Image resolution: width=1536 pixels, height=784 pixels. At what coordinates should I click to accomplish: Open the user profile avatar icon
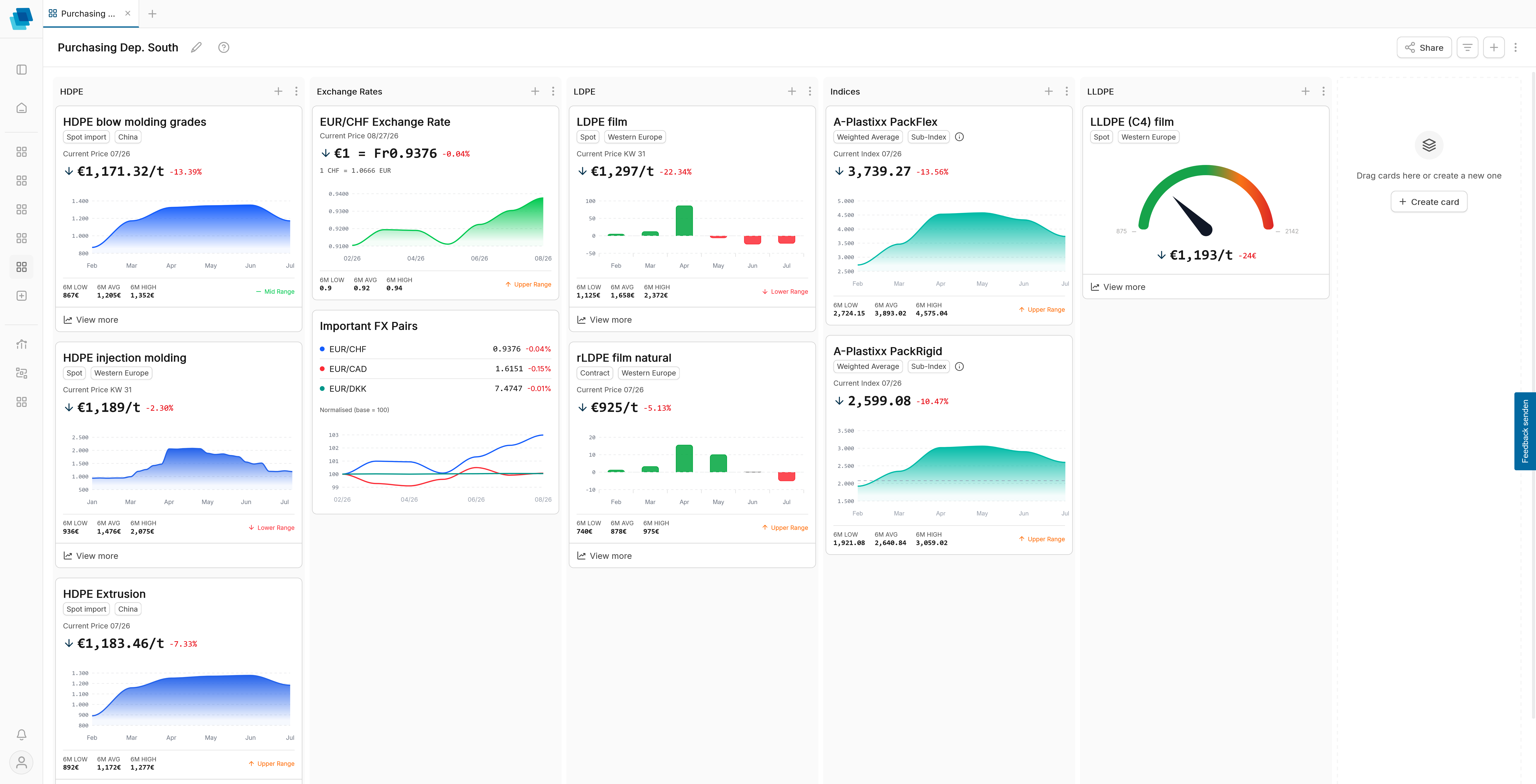pyautogui.click(x=21, y=763)
